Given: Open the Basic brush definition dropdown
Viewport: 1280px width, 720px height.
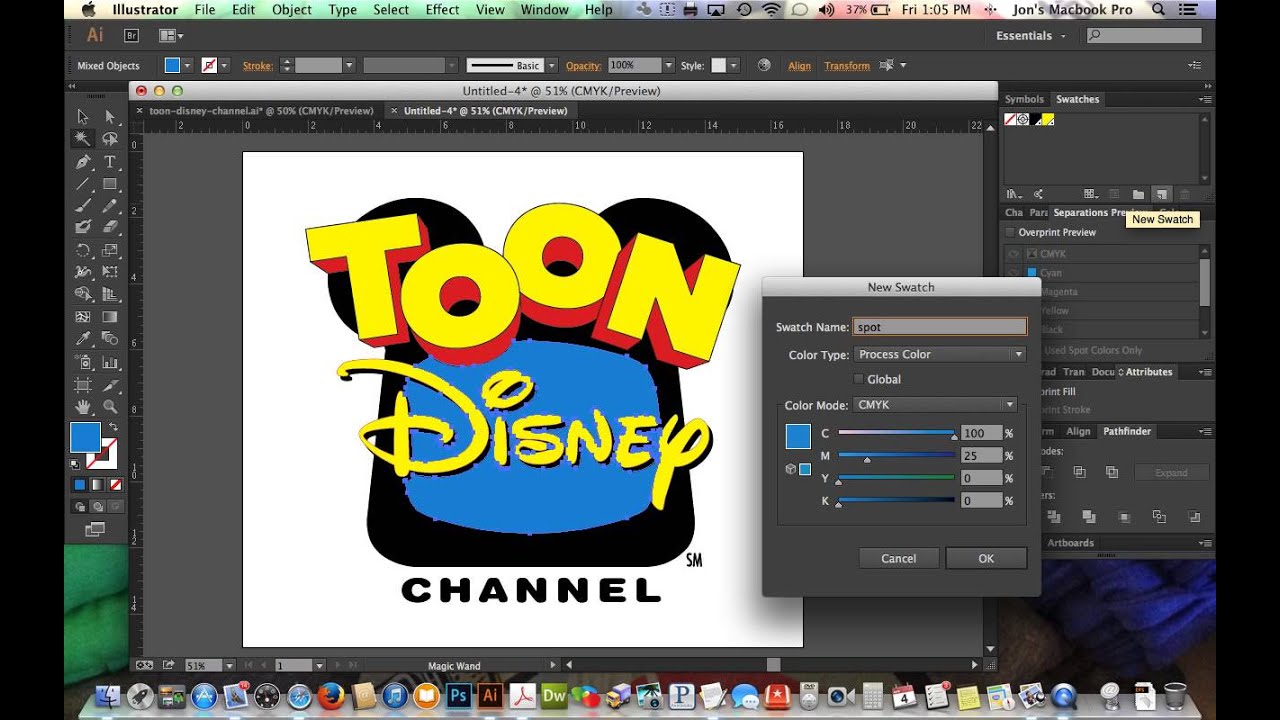Looking at the screenshot, I should pos(552,65).
